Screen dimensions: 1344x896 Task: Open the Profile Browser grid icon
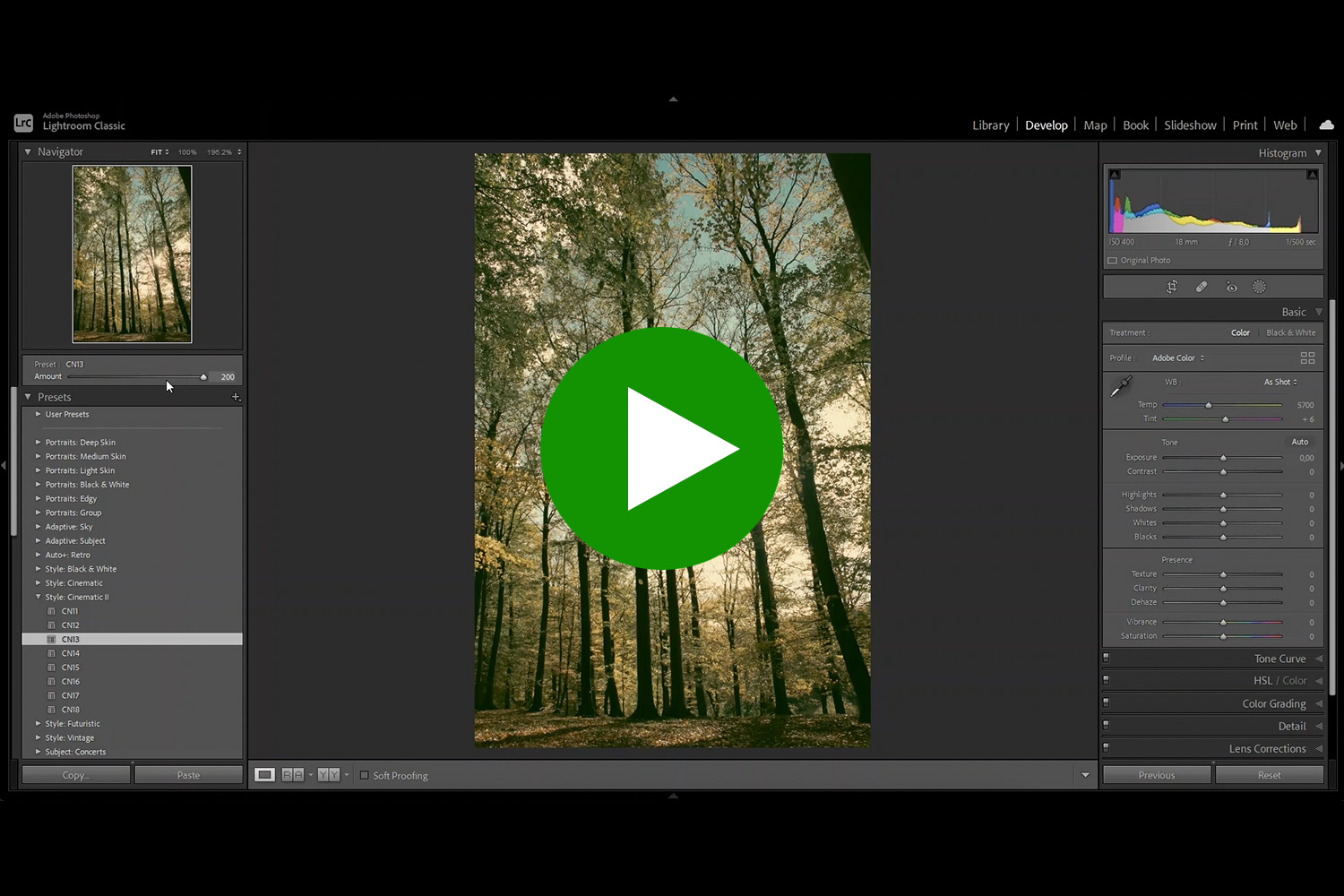(1307, 358)
